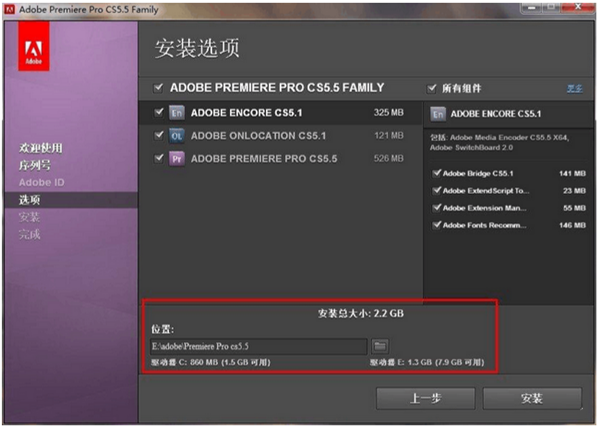Click the 安装 install button
The image size is (600, 428).
coord(532,399)
